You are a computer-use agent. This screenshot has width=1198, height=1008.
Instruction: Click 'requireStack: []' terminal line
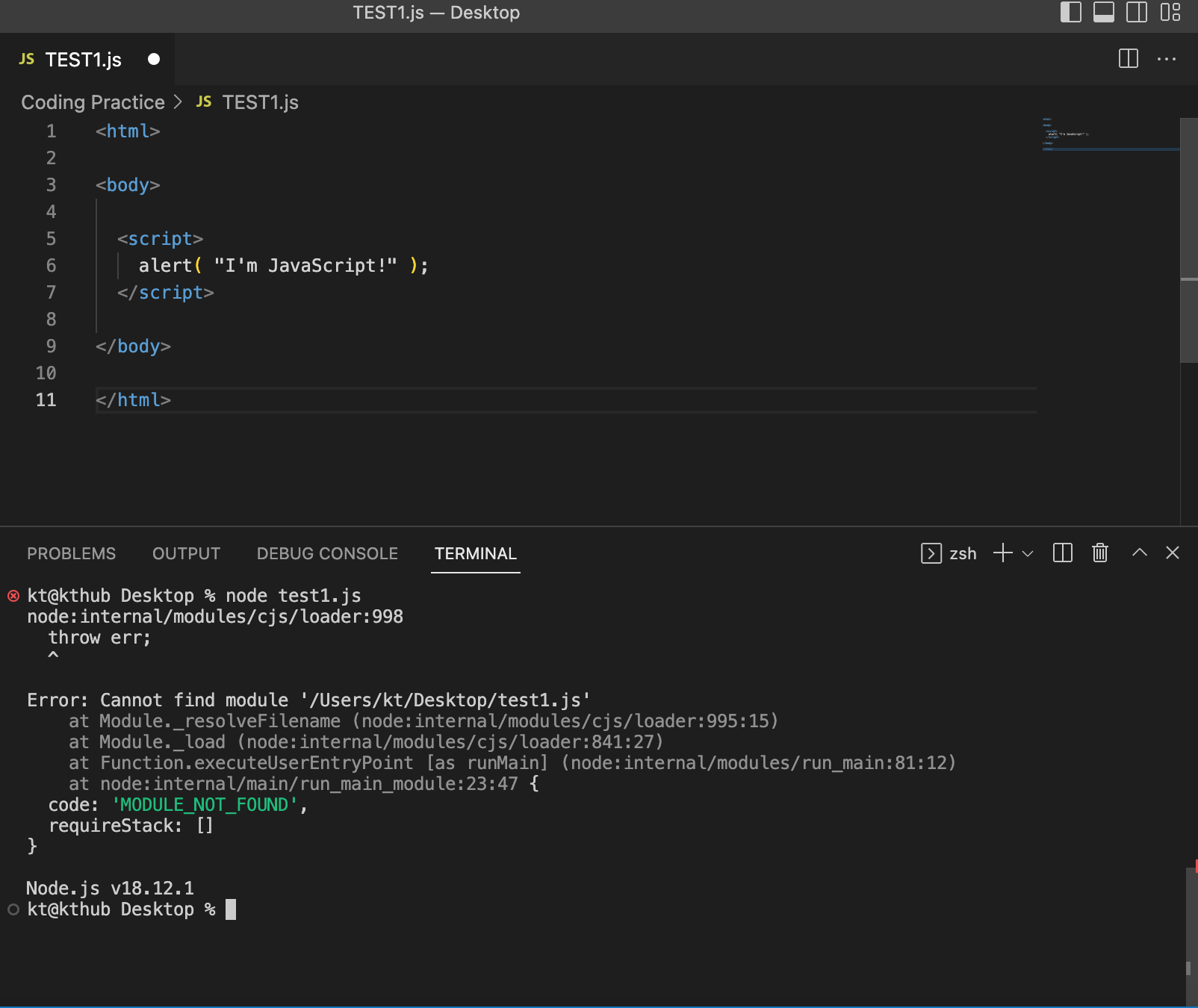[131, 826]
